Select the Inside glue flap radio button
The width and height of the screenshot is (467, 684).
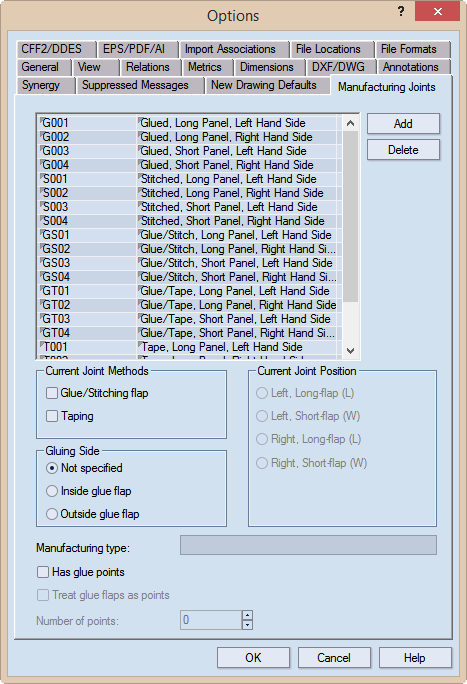pyautogui.click(x=52, y=491)
